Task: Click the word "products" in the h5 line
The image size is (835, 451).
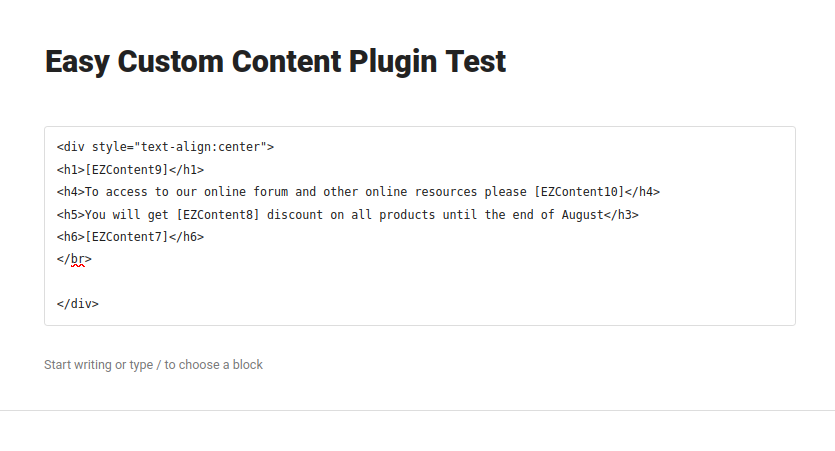Action: tap(407, 215)
